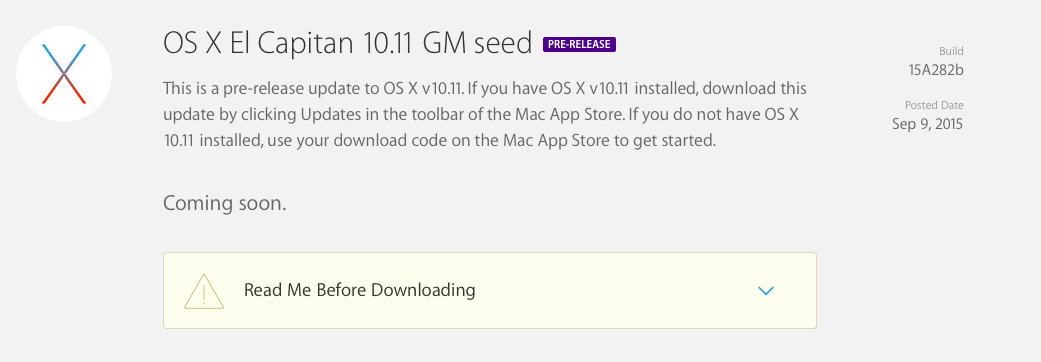Click the Posted Date label
Viewport: 1041px width, 362px height.
click(934, 106)
